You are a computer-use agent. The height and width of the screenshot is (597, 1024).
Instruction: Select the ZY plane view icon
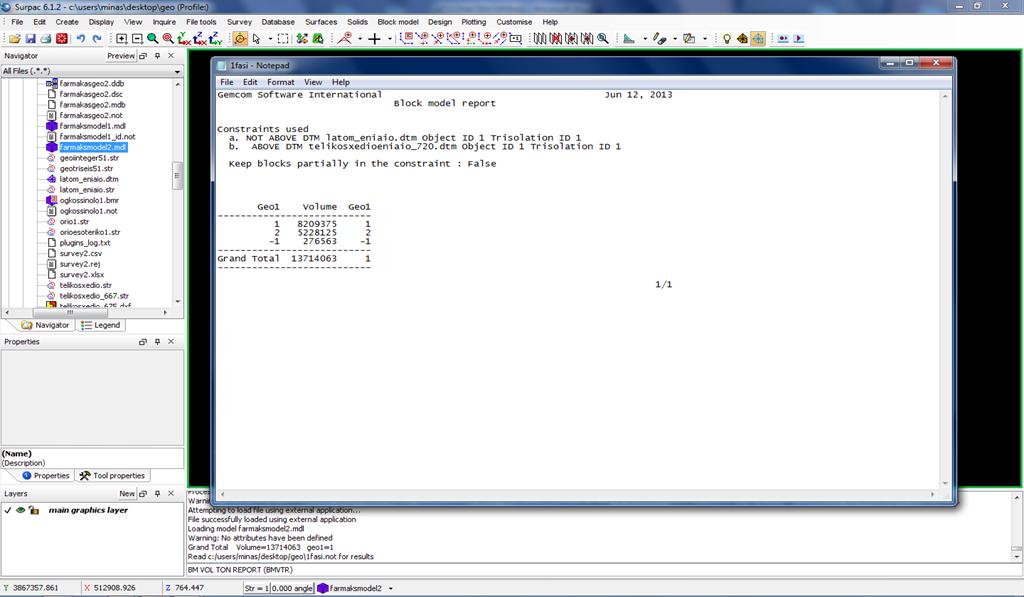[216, 39]
